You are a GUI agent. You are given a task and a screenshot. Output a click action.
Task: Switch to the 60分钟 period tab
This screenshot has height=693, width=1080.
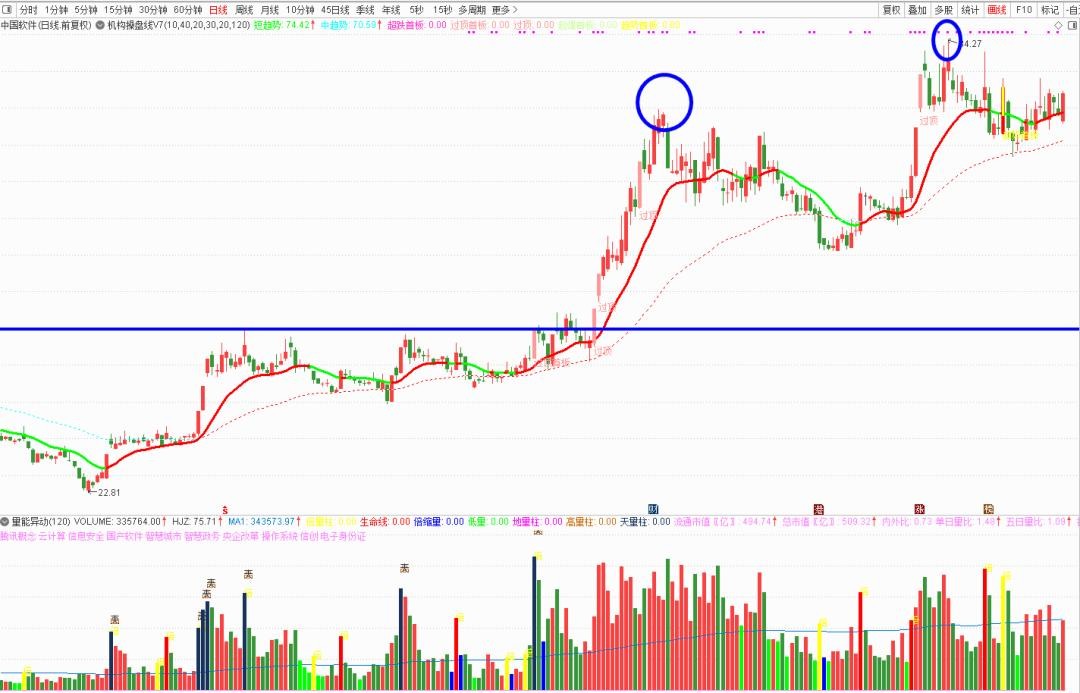coord(187,10)
